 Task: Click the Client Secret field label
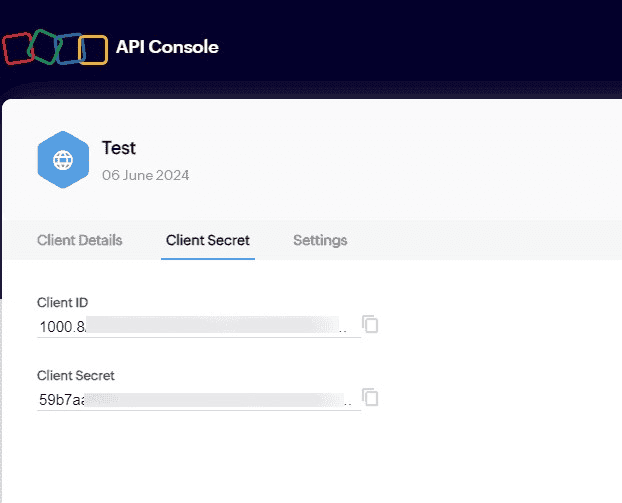pyautogui.click(x=76, y=375)
